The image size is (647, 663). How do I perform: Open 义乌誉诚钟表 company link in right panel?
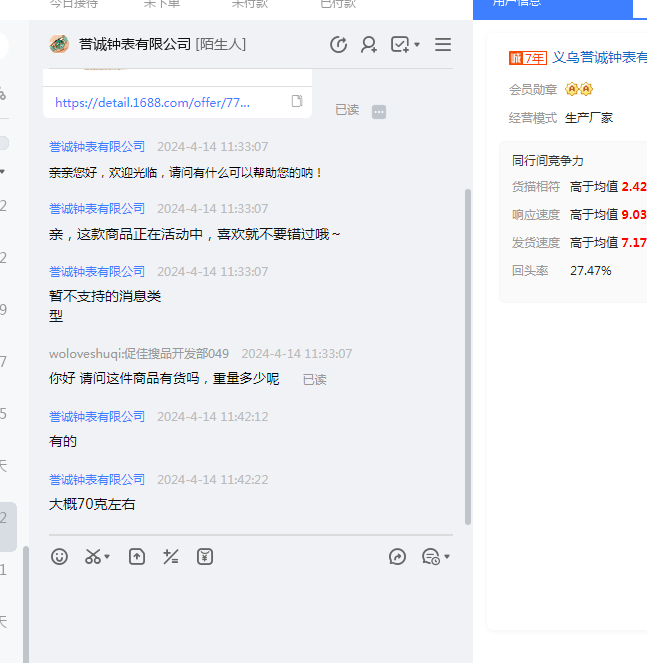599,57
